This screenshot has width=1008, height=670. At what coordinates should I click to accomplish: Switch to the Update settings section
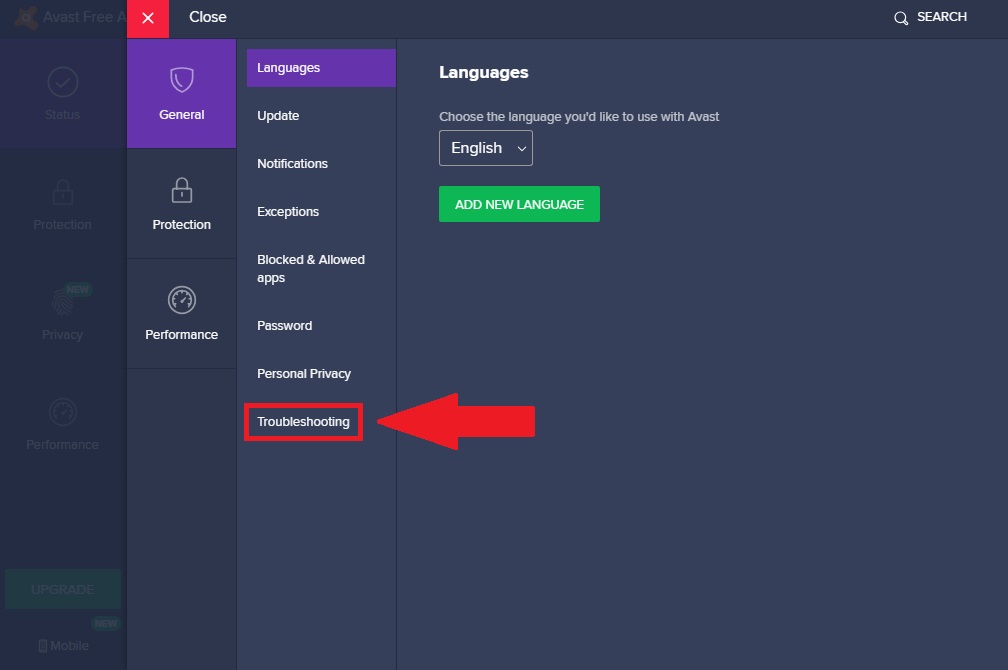[x=277, y=115]
